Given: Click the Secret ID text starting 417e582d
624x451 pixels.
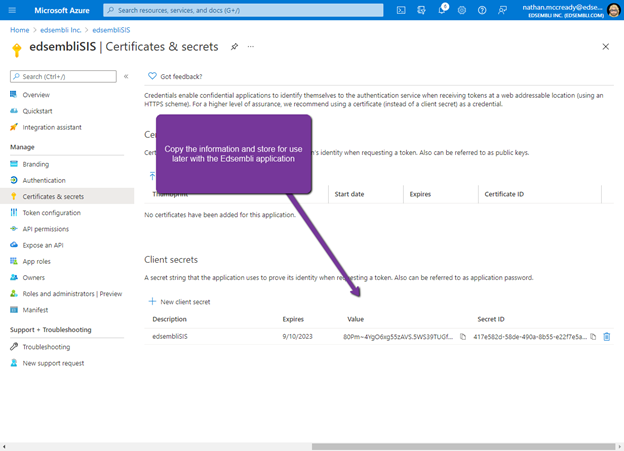Looking at the screenshot, I should pos(530,337).
